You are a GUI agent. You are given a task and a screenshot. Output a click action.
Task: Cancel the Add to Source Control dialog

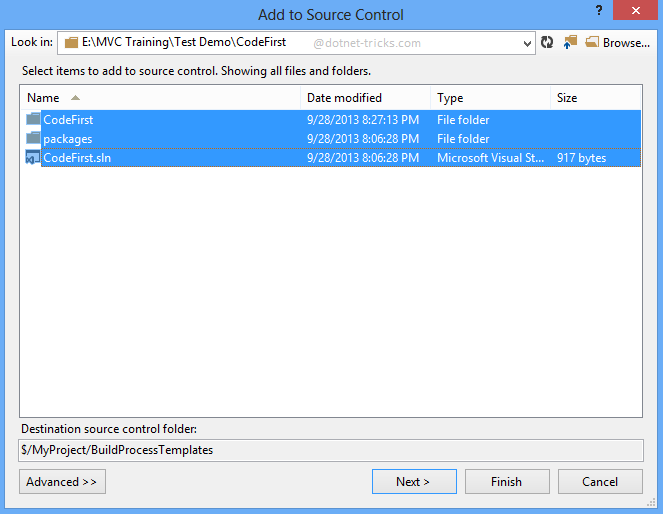click(x=600, y=481)
